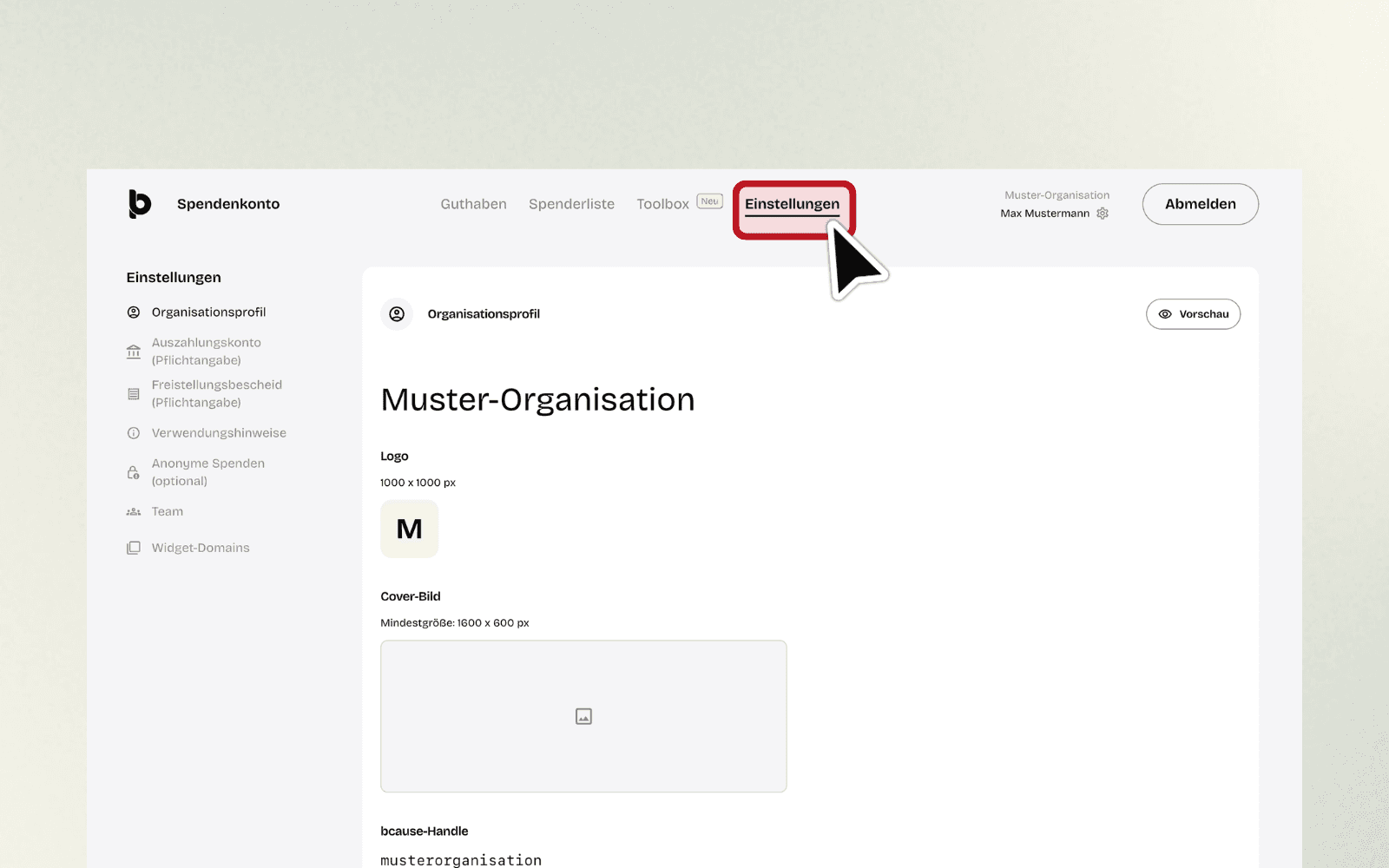Open the Toolbox tab
Image resolution: width=1389 pixels, height=868 pixels.
pos(662,204)
